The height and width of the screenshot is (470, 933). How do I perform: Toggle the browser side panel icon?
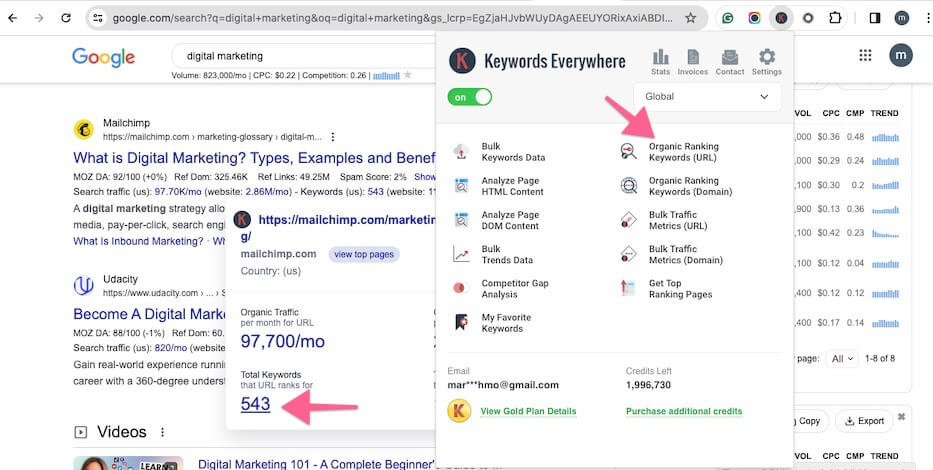[x=875, y=18]
